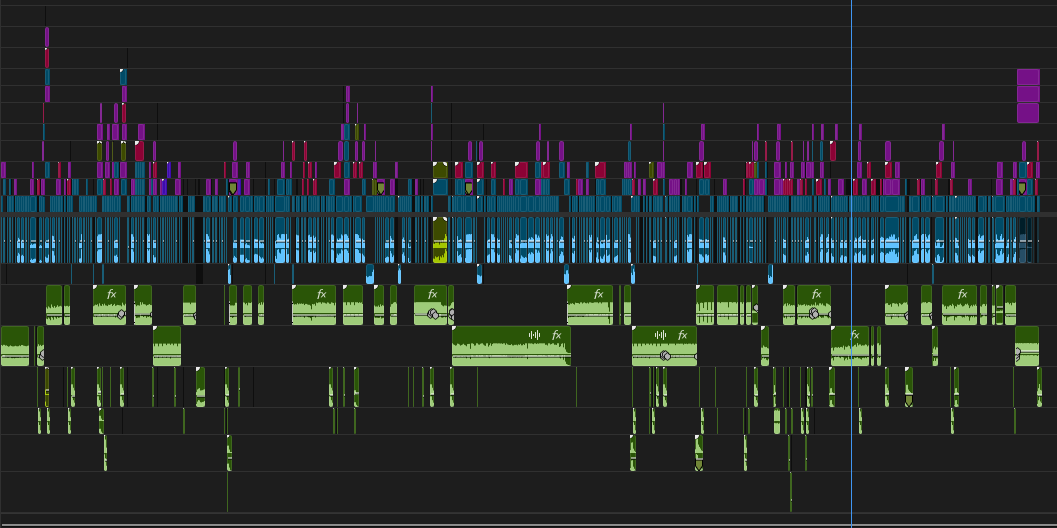Select the widest light-blue clip in the narrow audio track

[369, 274]
